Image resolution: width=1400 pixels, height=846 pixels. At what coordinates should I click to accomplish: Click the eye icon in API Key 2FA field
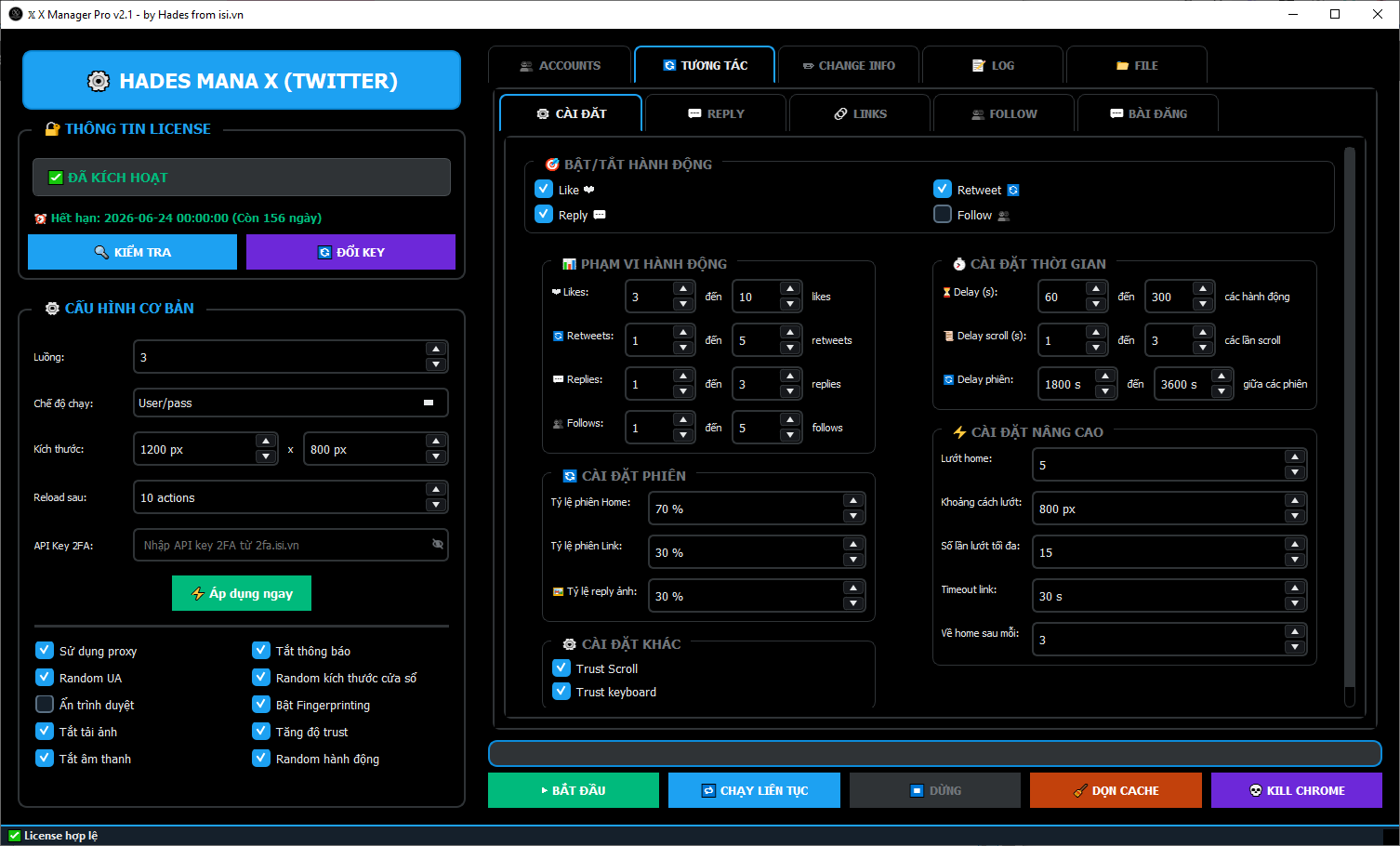click(437, 544)
